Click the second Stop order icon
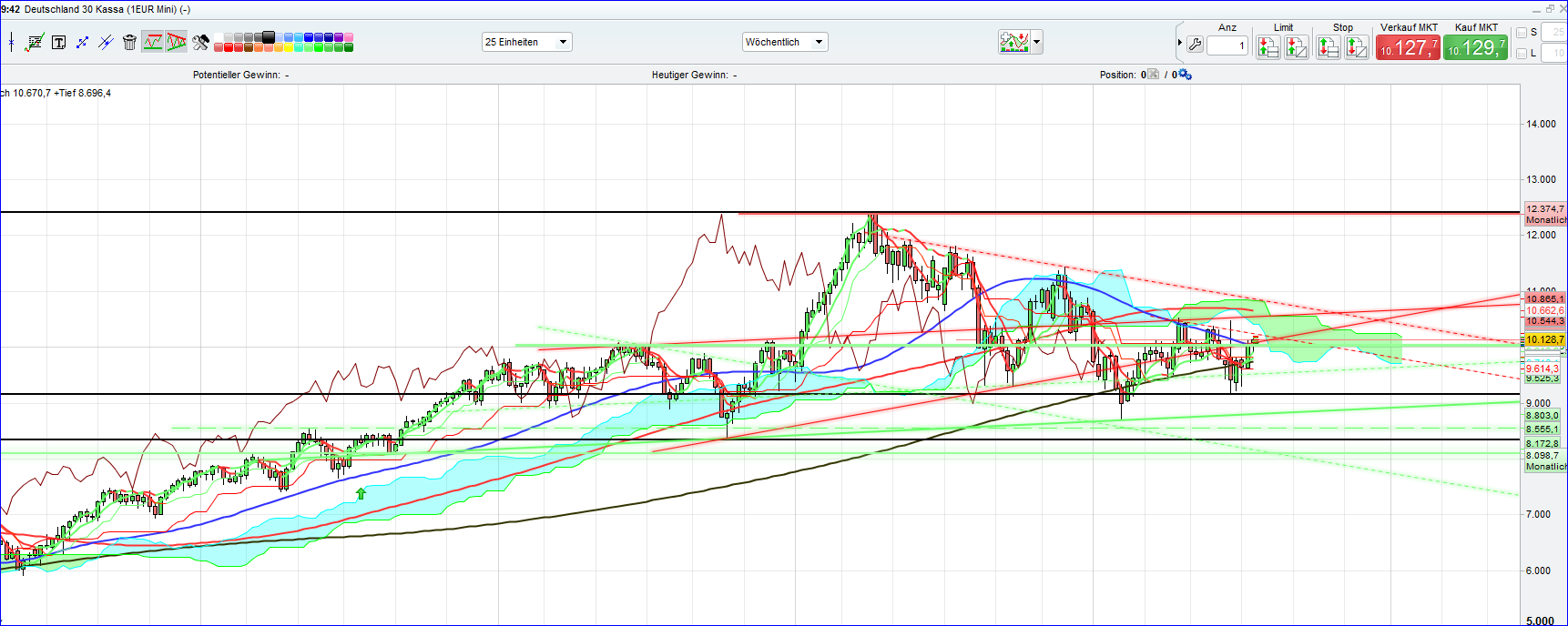 tap(1357, 46)
